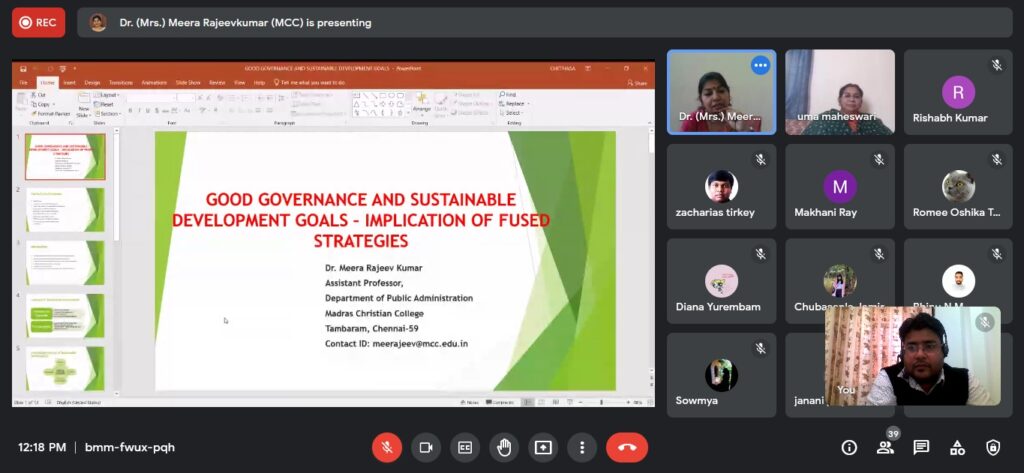Click the blue options dots on Dr. Meera's tile
Viewport: 1024px width, 473px height.
pyautogui.click(x=760, y=65)
